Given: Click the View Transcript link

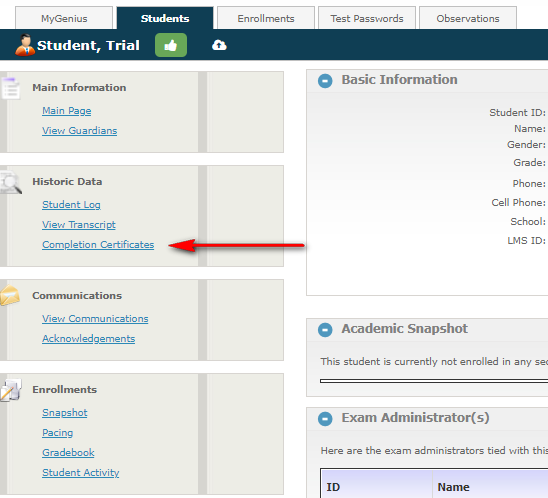Looking at the screenshot, I should point(79,225).
